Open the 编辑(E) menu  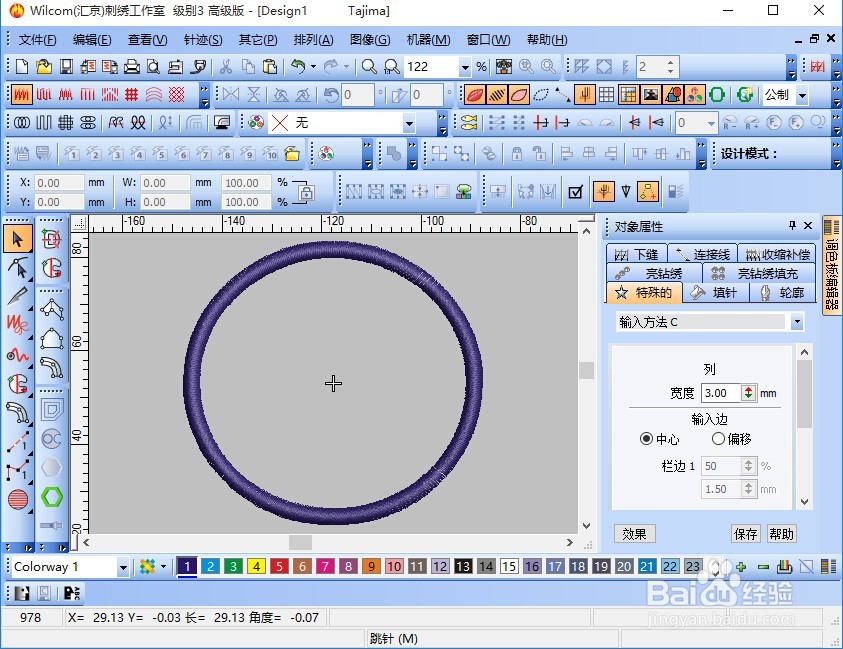(92, 40)
